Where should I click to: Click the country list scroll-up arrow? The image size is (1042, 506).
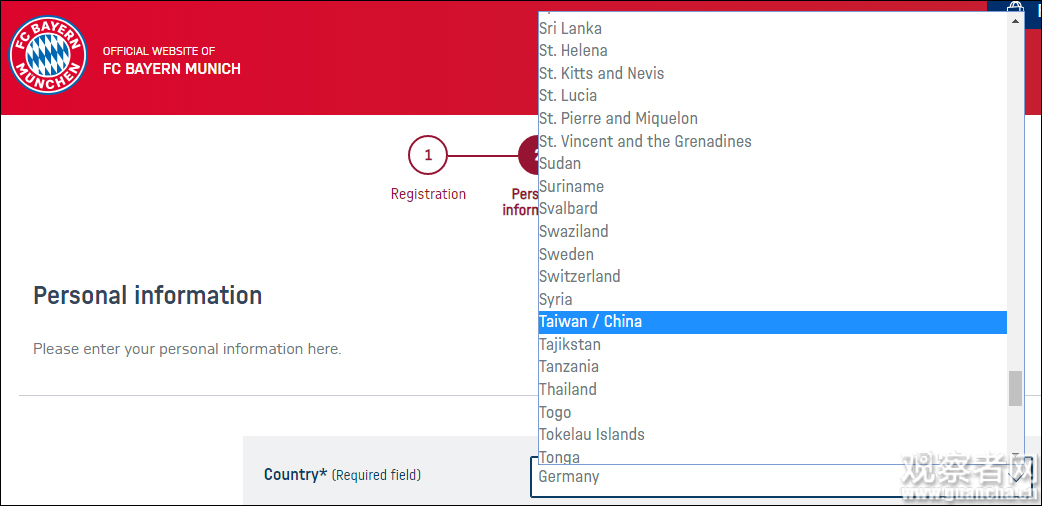coord(1015,21)
